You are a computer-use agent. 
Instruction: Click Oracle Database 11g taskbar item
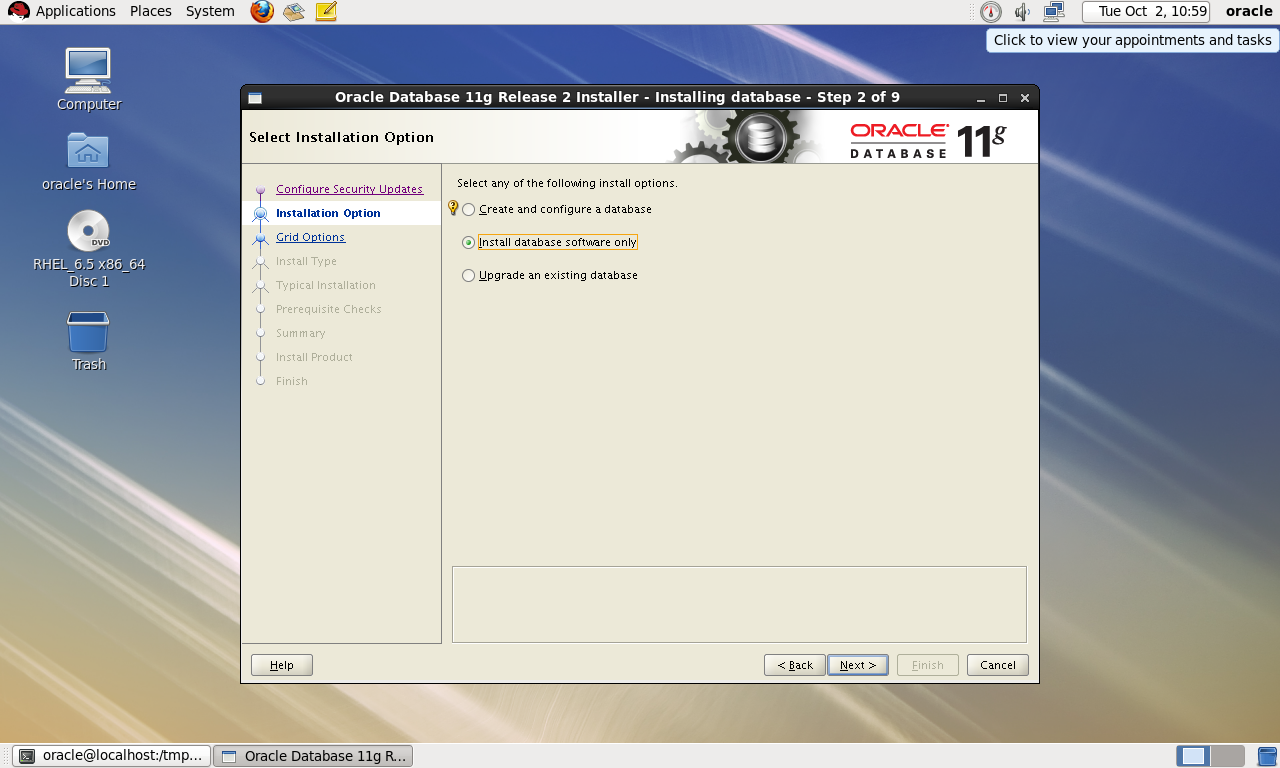click(x=313, y=756)
